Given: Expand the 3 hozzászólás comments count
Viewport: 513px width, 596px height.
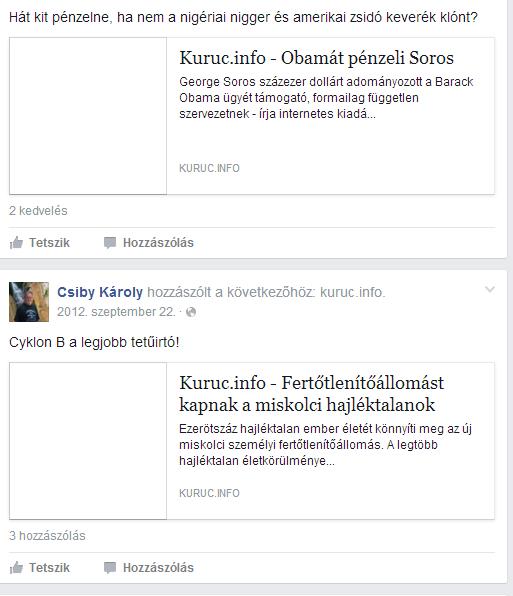Looking at the screenshot, I should click(47, 536).
